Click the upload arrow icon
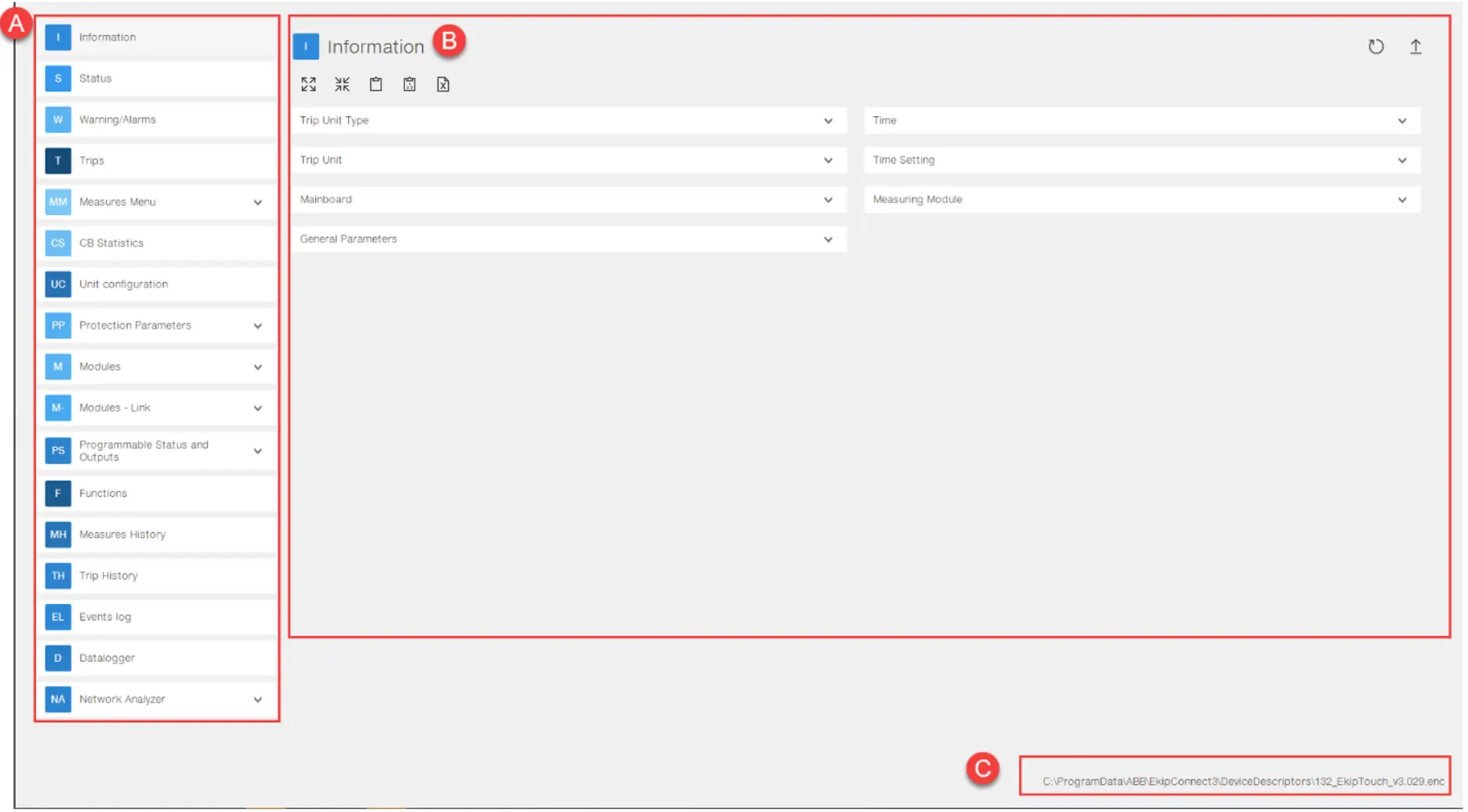 [1415, 47]
